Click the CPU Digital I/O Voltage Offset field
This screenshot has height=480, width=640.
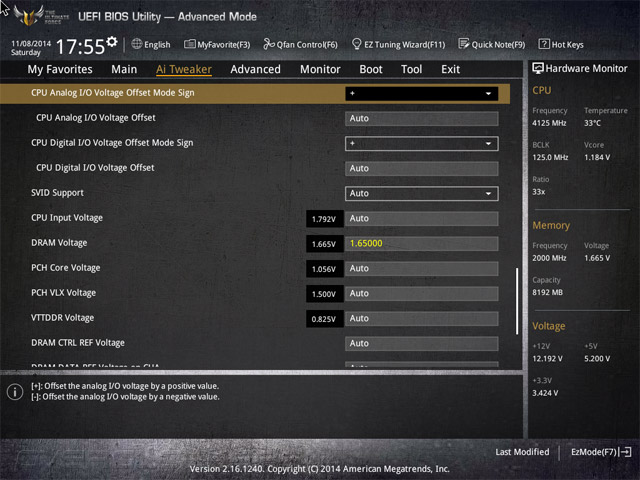tap(422, 169)
